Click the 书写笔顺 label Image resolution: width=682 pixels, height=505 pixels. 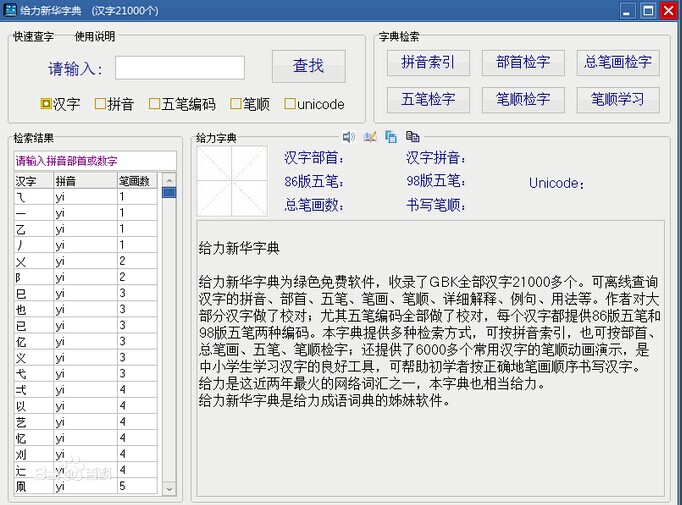click(435, 204)
